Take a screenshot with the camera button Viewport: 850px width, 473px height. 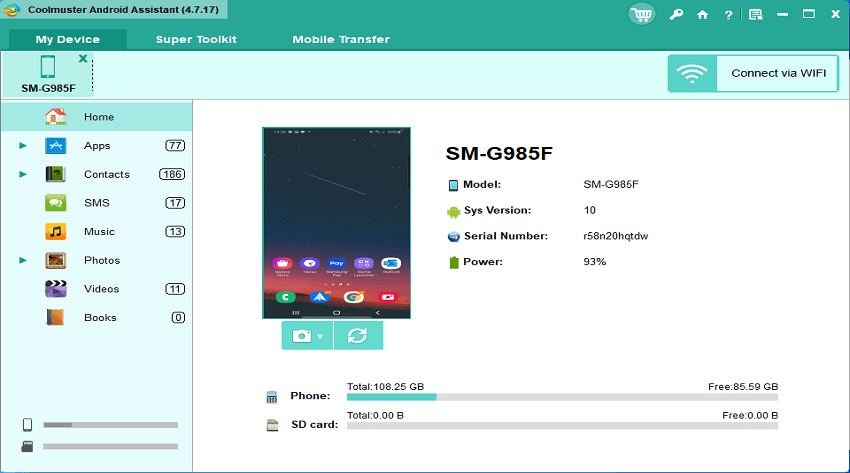pos(302,336)
